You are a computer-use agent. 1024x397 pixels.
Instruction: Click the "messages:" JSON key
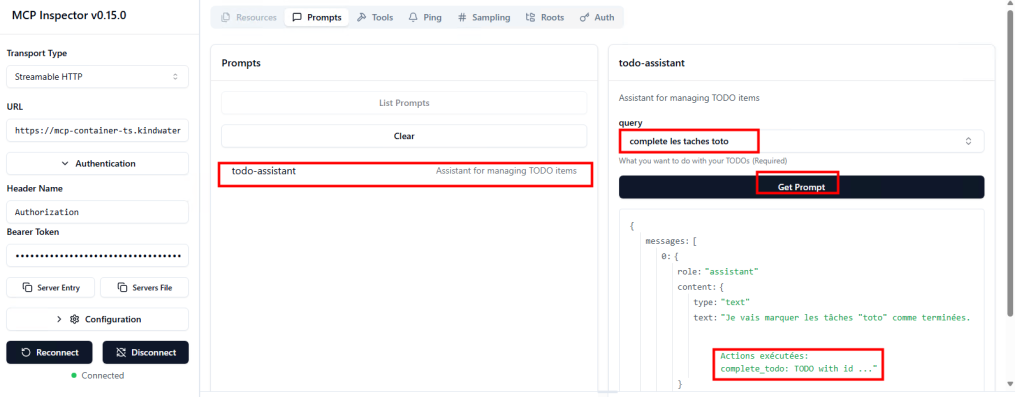click(667, 241)
